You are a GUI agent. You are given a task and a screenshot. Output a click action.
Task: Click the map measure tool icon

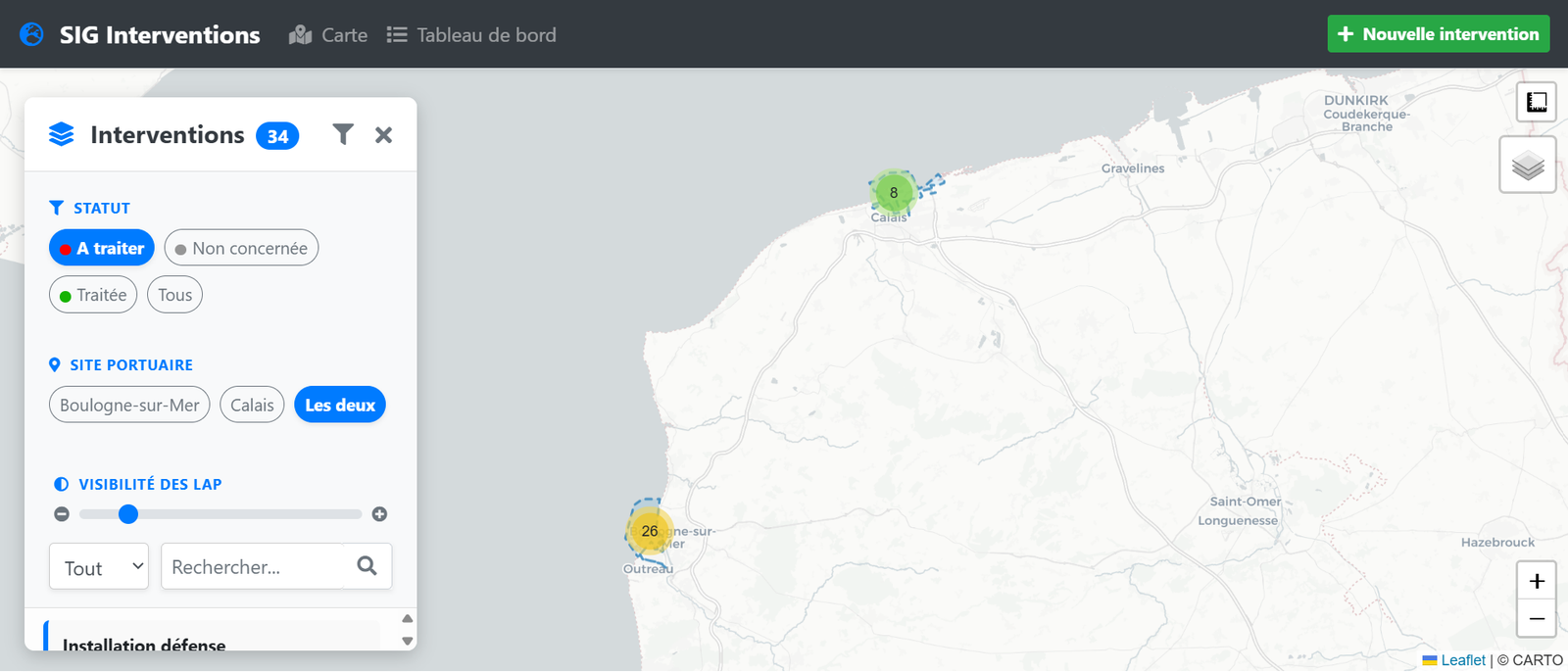1536,102
